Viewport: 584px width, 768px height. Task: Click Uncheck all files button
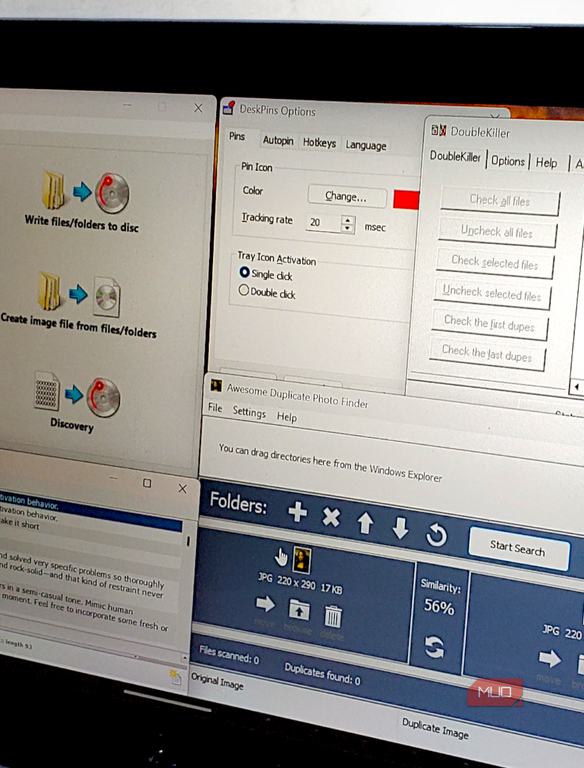497,232
